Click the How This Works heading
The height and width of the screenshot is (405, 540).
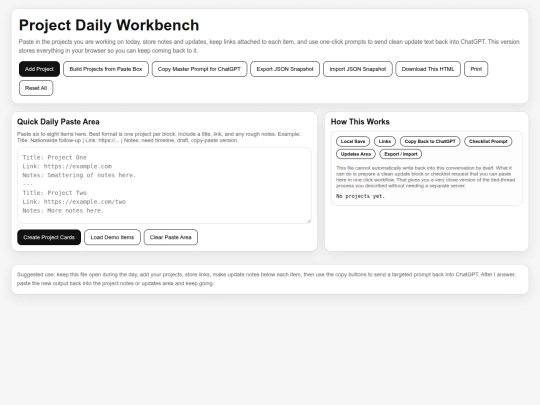pyautogui.click(x=360, y=122)
